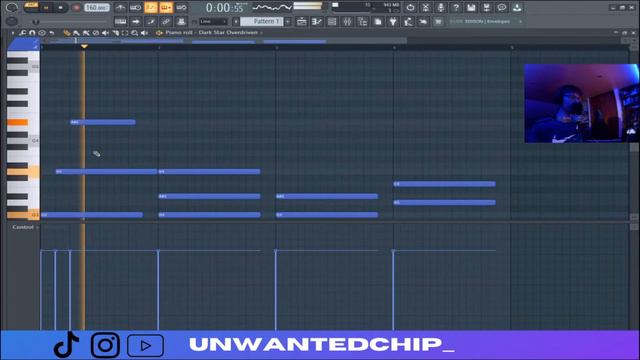The width and height of the screenshot is (640, 360).
Task: Select the Mute tool in piano roll
Action: click(106, 33)
